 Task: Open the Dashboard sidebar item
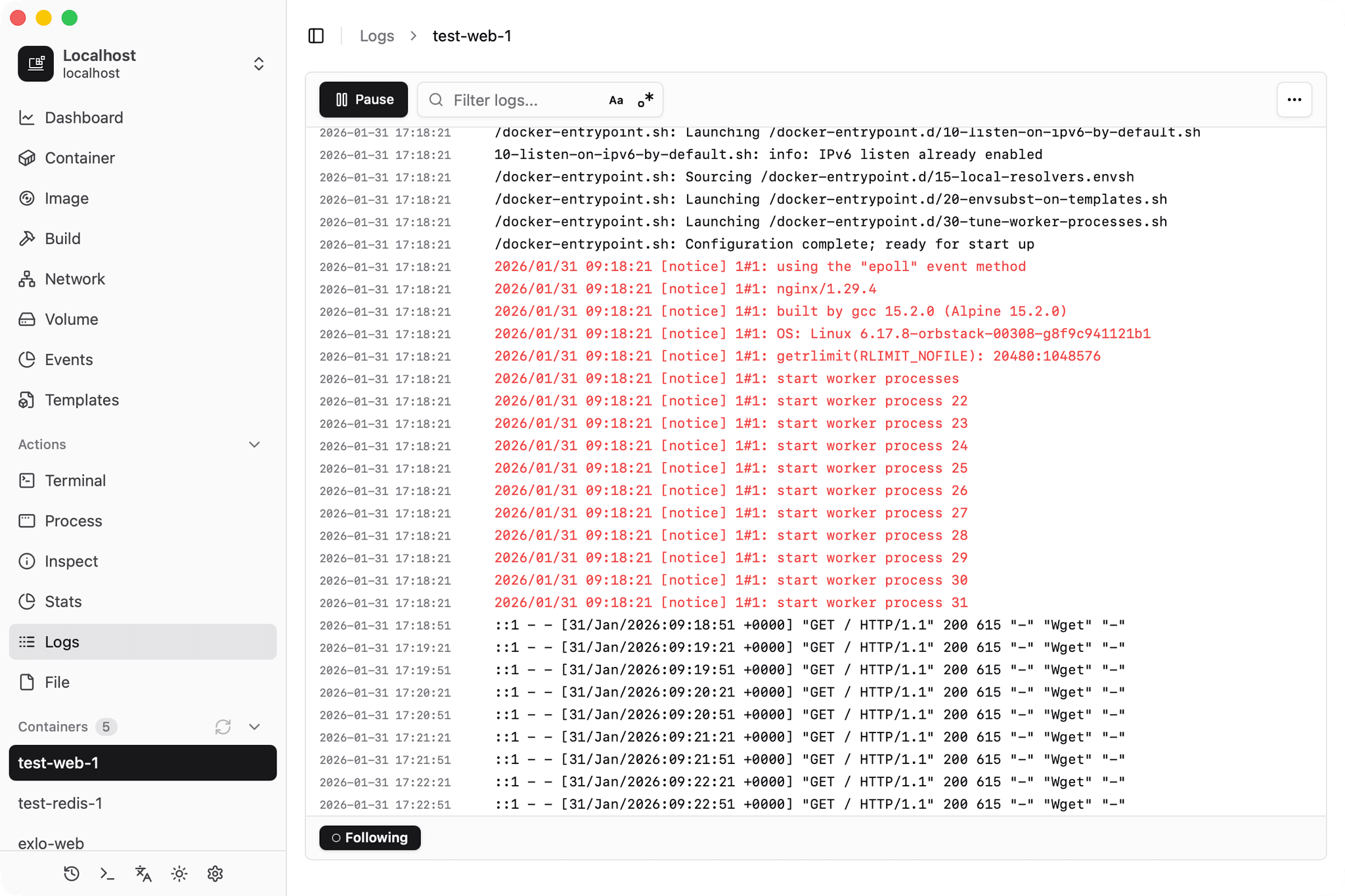tap(83, 117)
